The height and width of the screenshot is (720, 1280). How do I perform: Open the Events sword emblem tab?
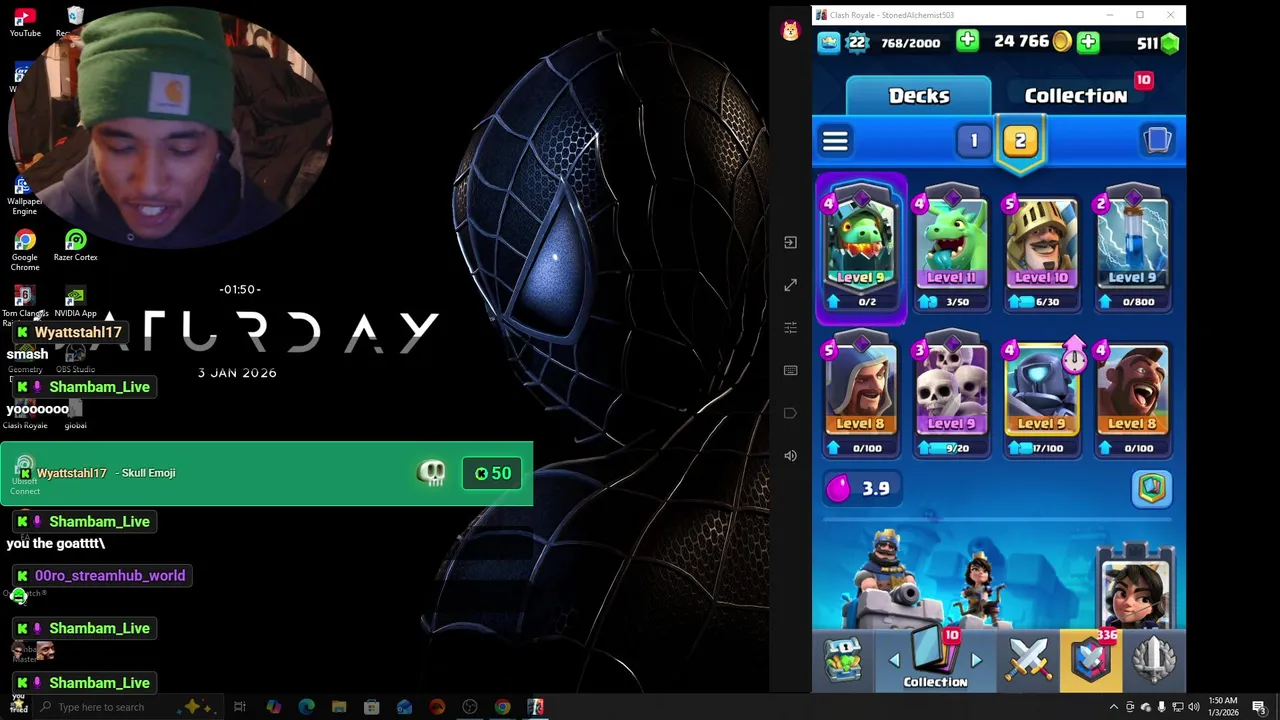pos(1153,660)
